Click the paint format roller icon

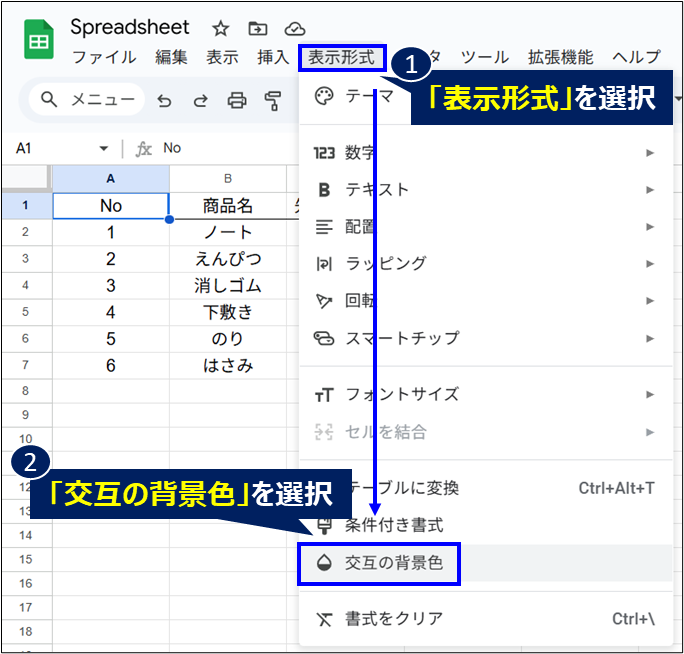coord(273,101)
